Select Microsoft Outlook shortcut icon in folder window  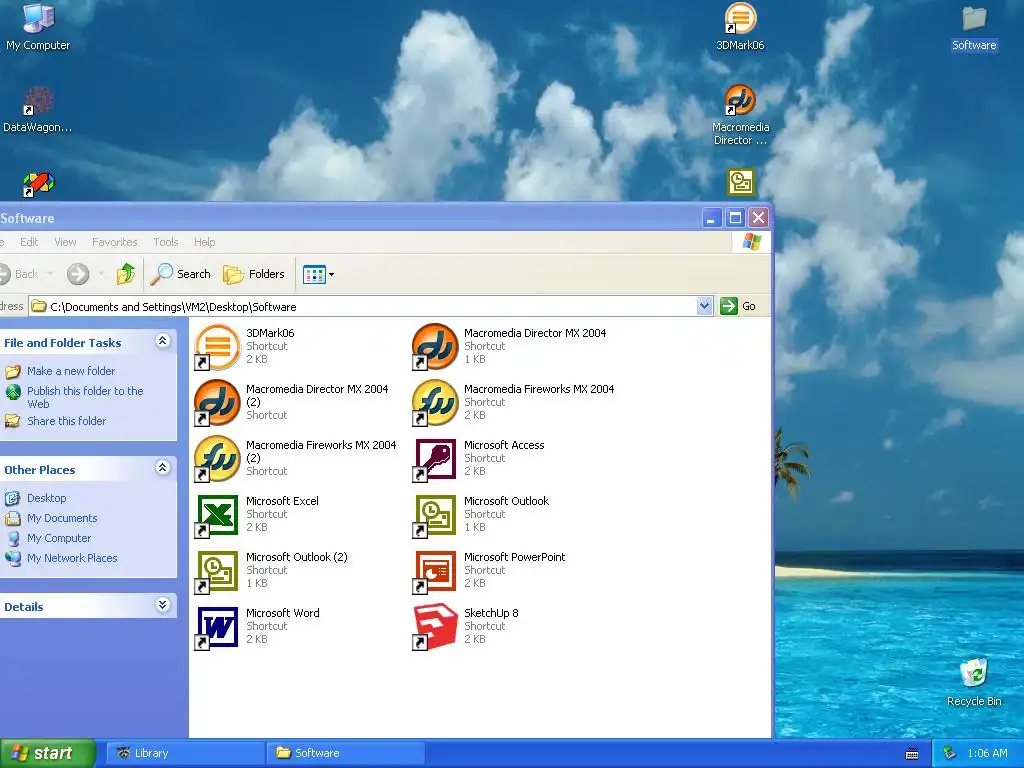(x=435, y=515)
